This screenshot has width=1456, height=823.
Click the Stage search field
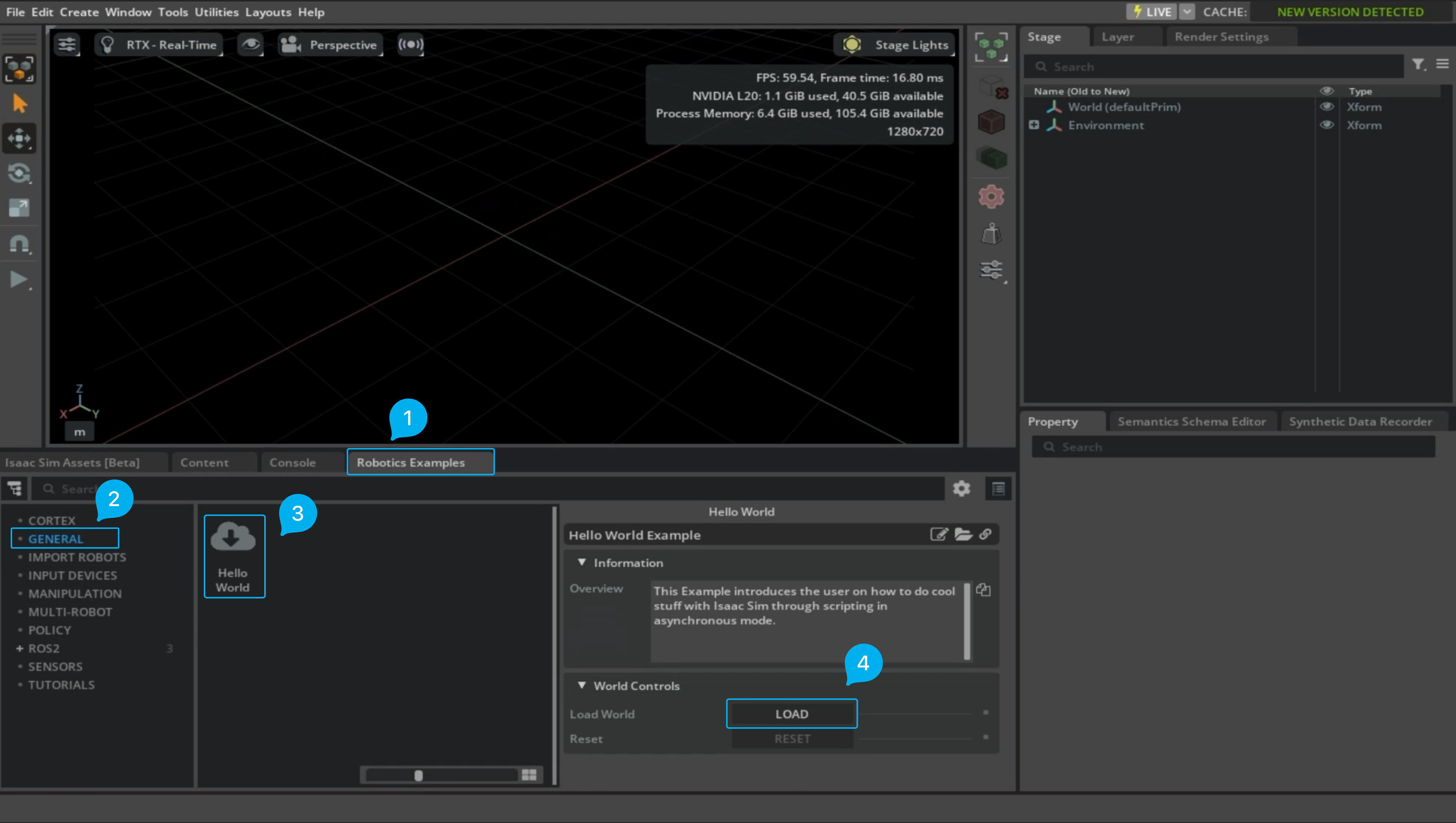coord(1214,67)
